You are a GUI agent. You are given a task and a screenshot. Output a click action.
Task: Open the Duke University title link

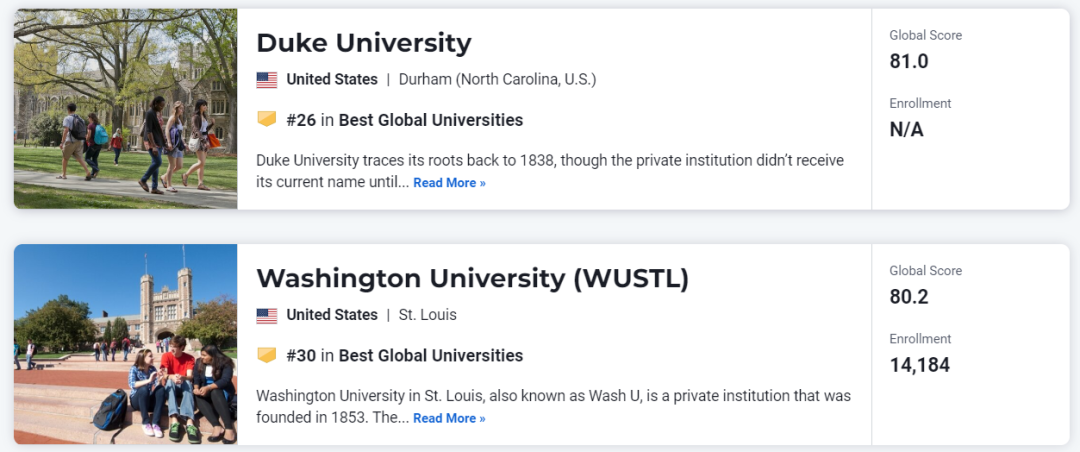point(364,43)
